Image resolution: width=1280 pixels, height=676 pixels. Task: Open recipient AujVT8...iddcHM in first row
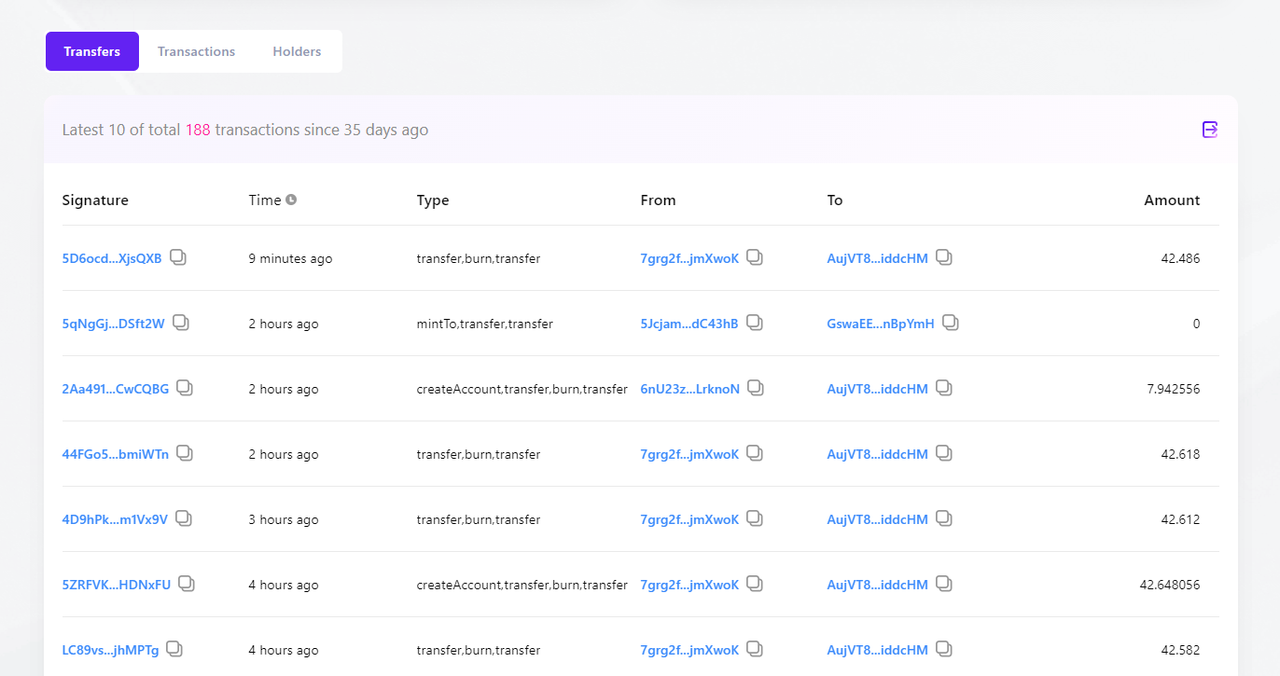[877, 258]
